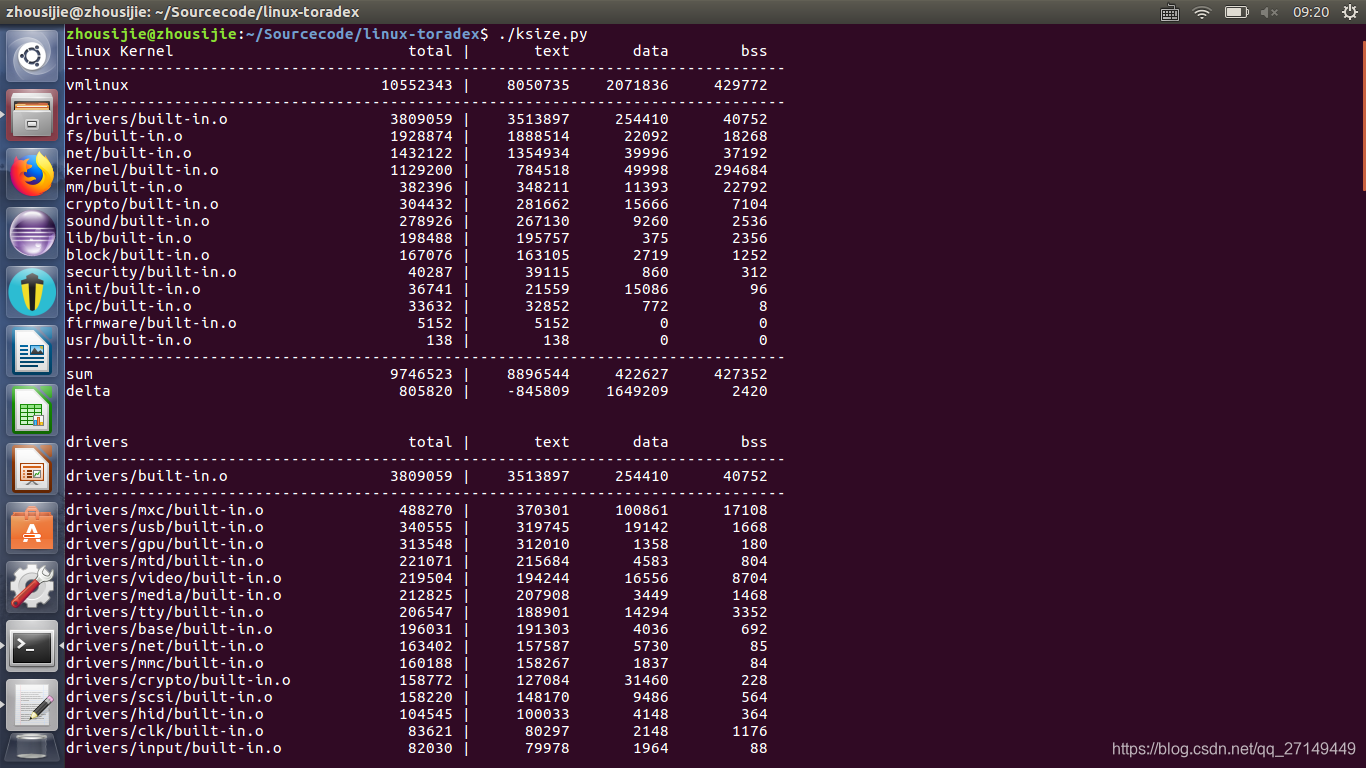The image size is (1366, 768).
Task: Focus the Terminal icon in dock
Action: coord(33,646)
